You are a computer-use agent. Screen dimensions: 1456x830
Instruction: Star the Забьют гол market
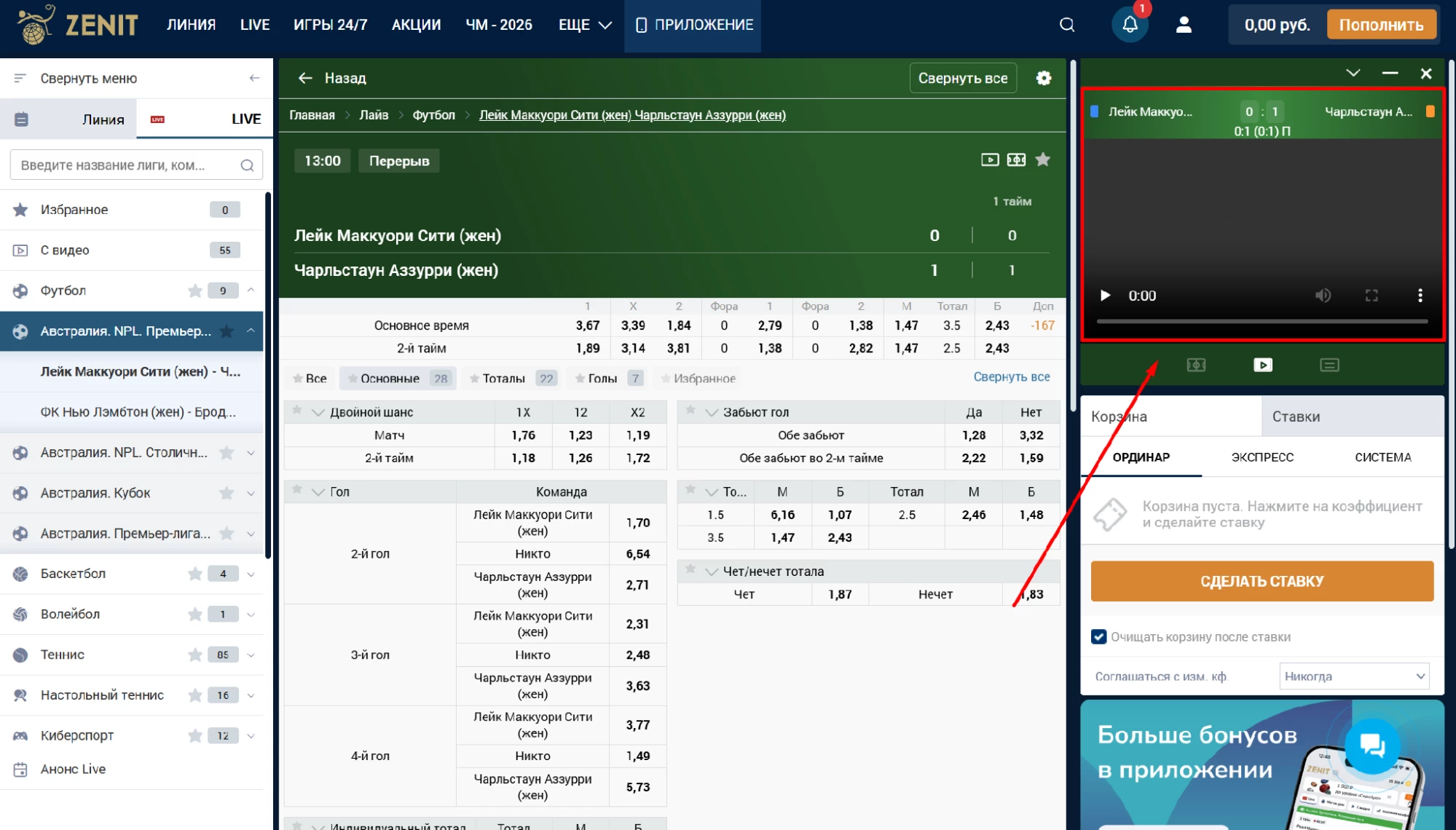pyautogui.click(x=690, y=411)
